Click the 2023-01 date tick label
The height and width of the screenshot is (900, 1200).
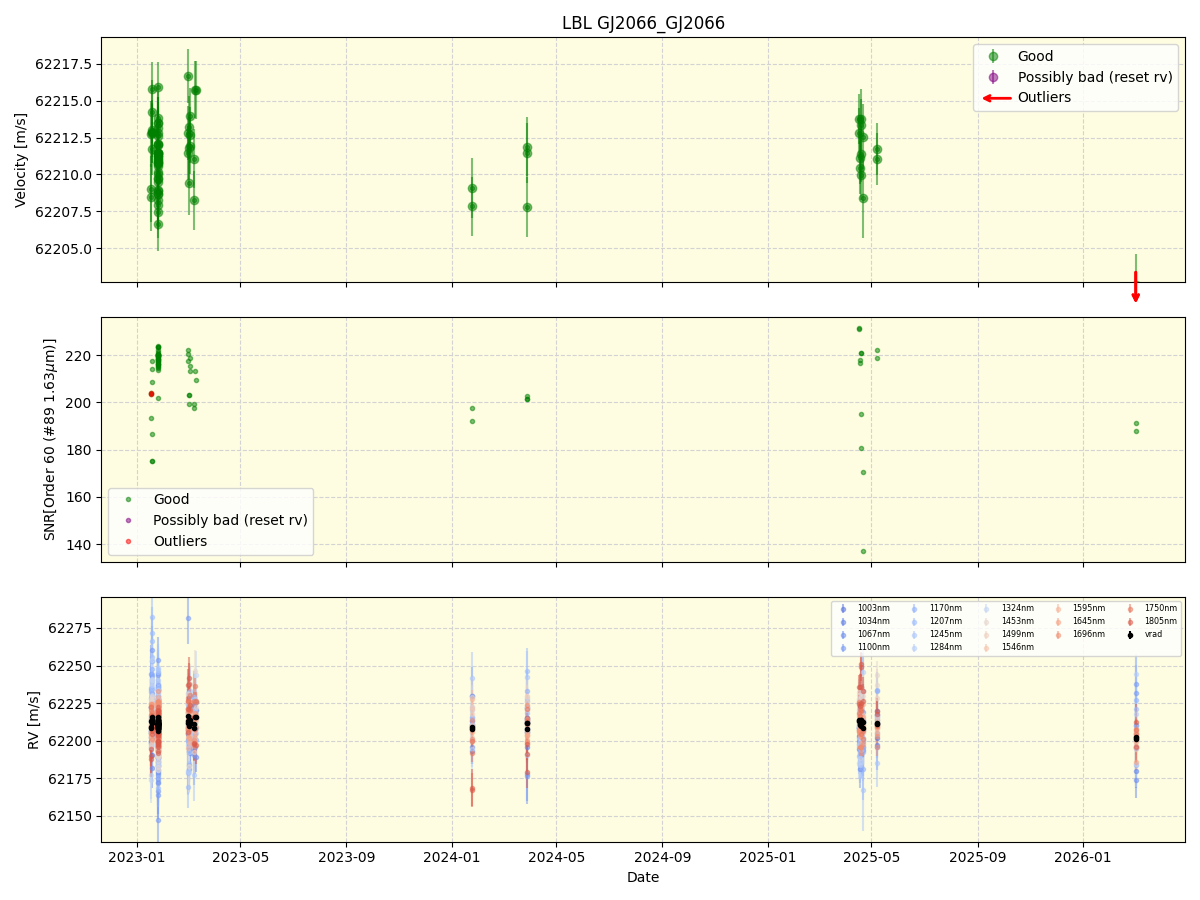coord(137,857)
